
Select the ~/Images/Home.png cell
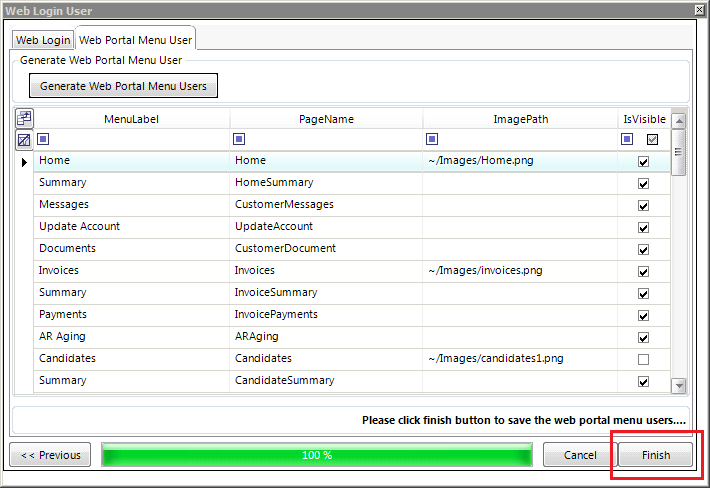click(x=520, y=161)
